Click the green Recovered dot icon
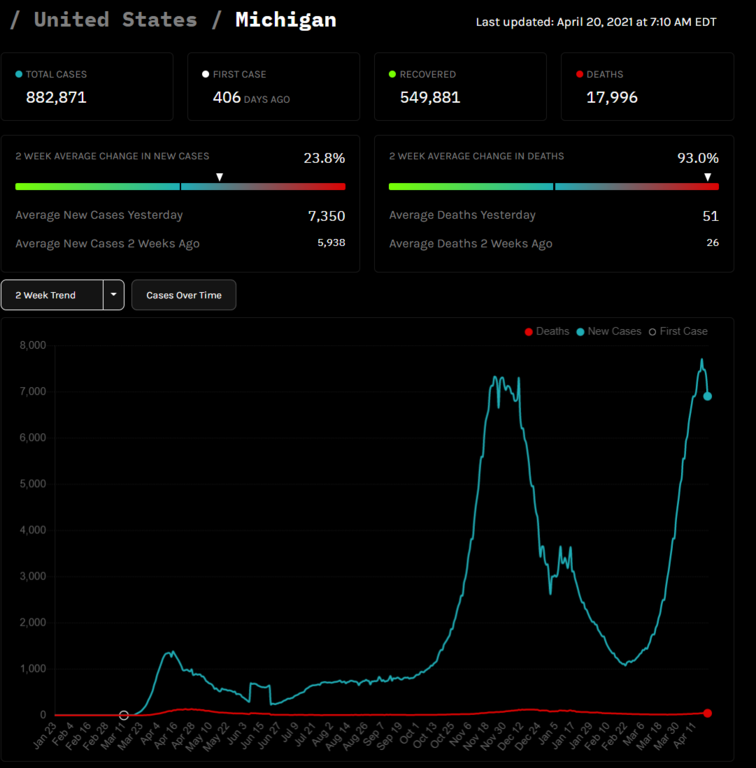 point(393,74)
